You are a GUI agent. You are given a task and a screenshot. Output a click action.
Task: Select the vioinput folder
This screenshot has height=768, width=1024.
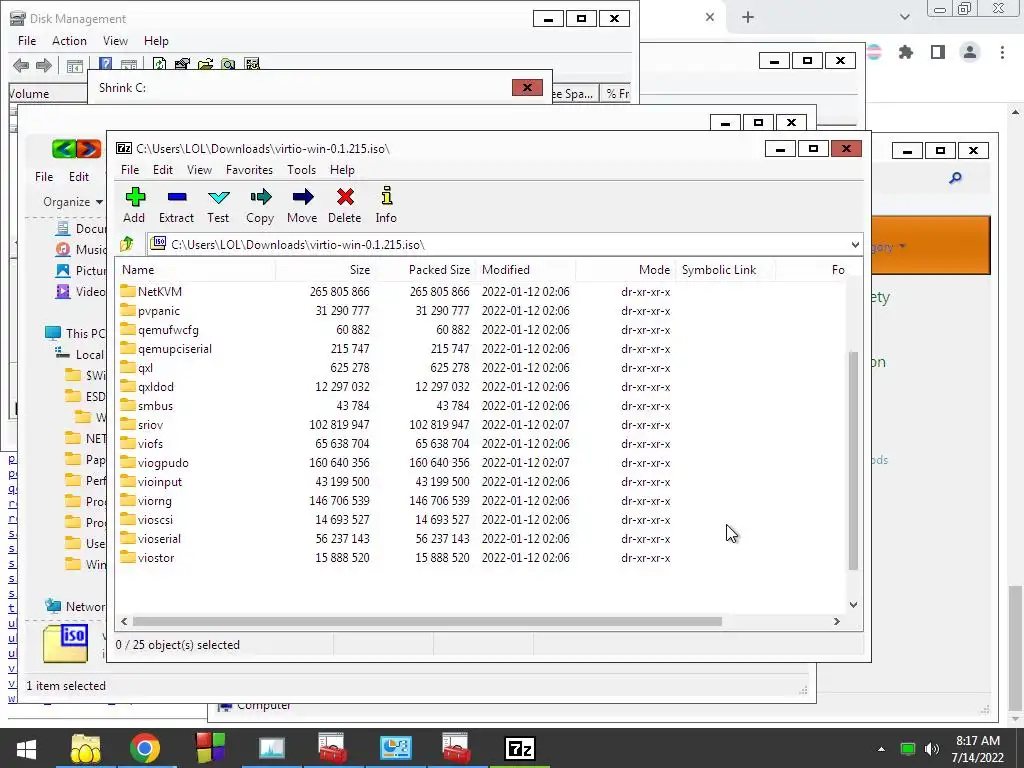[x=151, y=481]
